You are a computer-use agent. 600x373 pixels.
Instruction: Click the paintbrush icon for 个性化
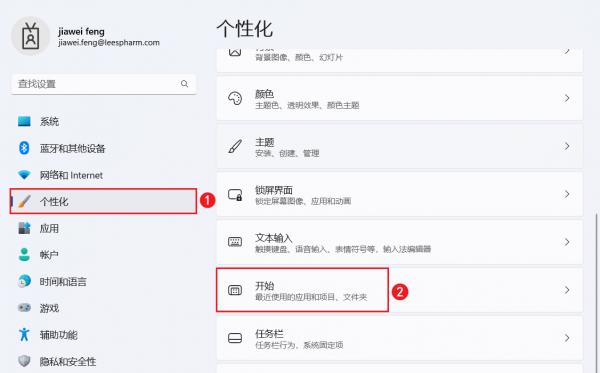point(24,201)
